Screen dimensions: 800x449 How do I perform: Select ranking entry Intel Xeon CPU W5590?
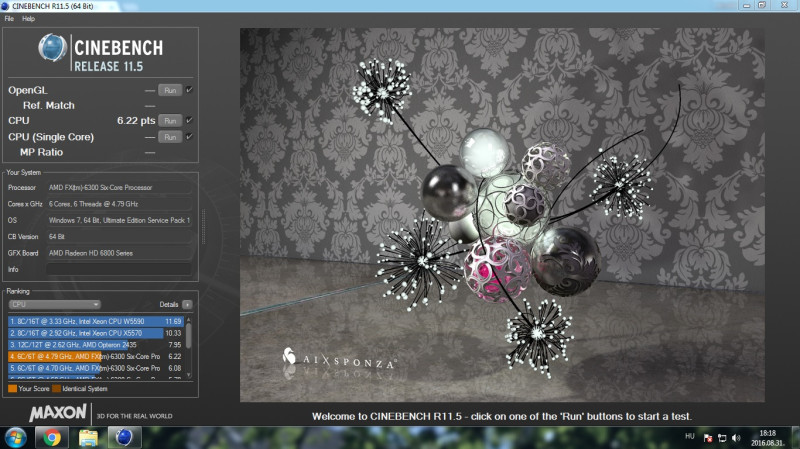[x=96, y=321]
